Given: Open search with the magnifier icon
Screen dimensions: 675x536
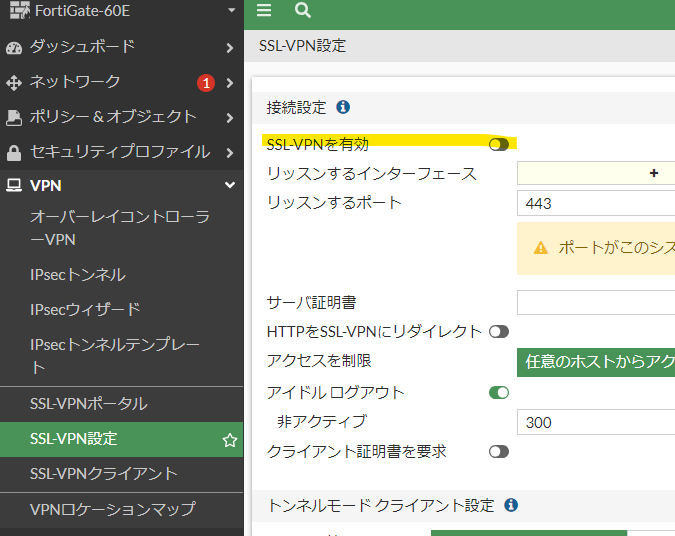Looking at the screenshot, I should (x=303, y=10).
